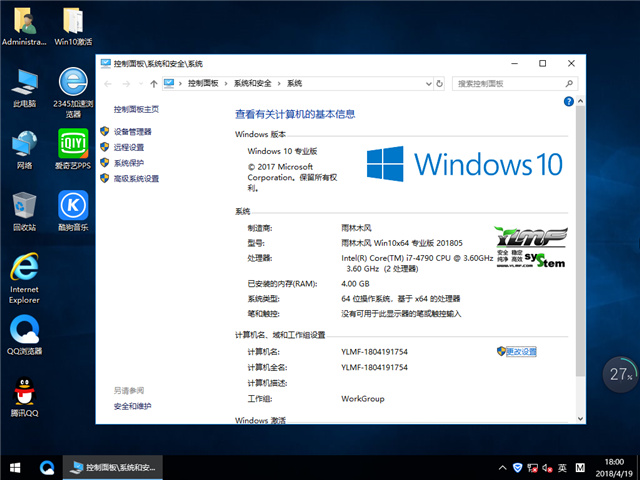Screen dimensions: 640x480
Task: Click 系统和安全 in the address breadcrumb
Action: [x=252, y=84]
